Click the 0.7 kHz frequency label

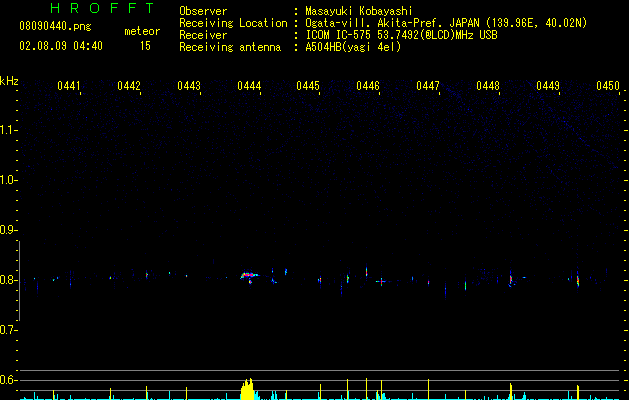(x=8, y=330)
